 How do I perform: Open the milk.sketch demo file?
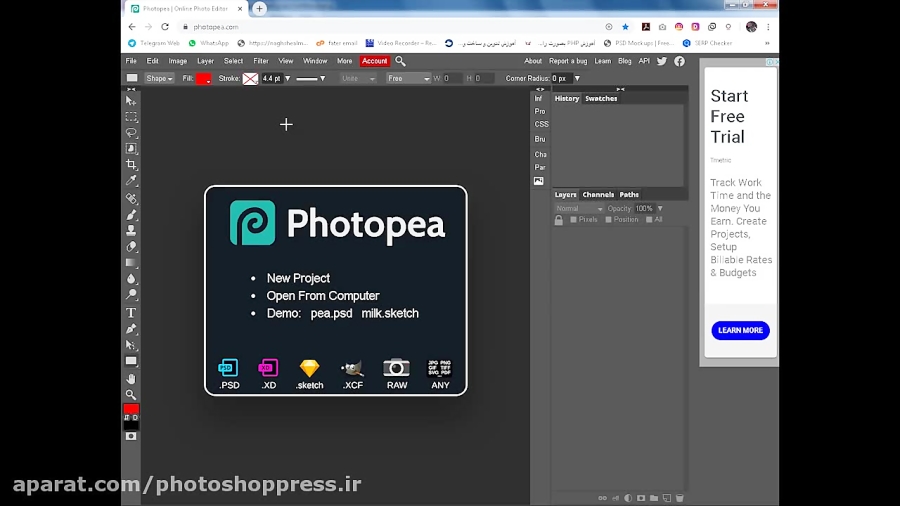pos(390,314)
